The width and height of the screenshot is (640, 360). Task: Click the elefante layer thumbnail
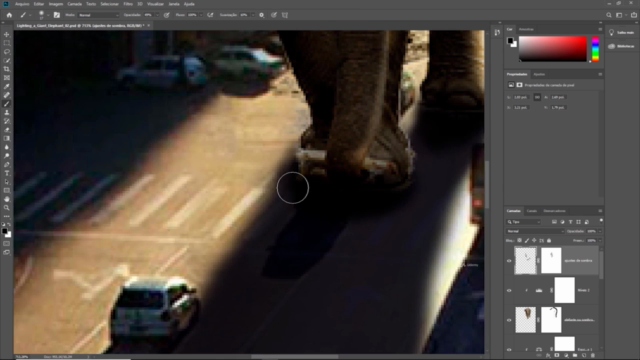pos(525,320)
